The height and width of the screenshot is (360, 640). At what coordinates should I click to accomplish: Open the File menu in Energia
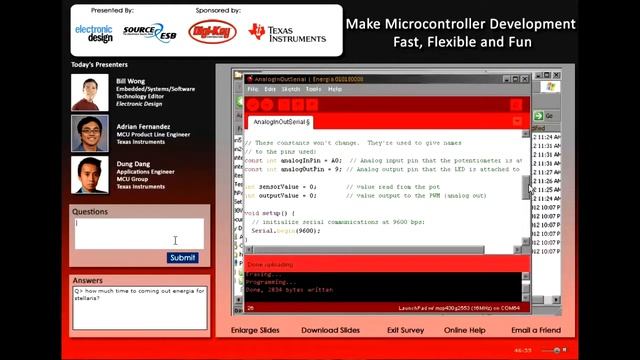253,89
